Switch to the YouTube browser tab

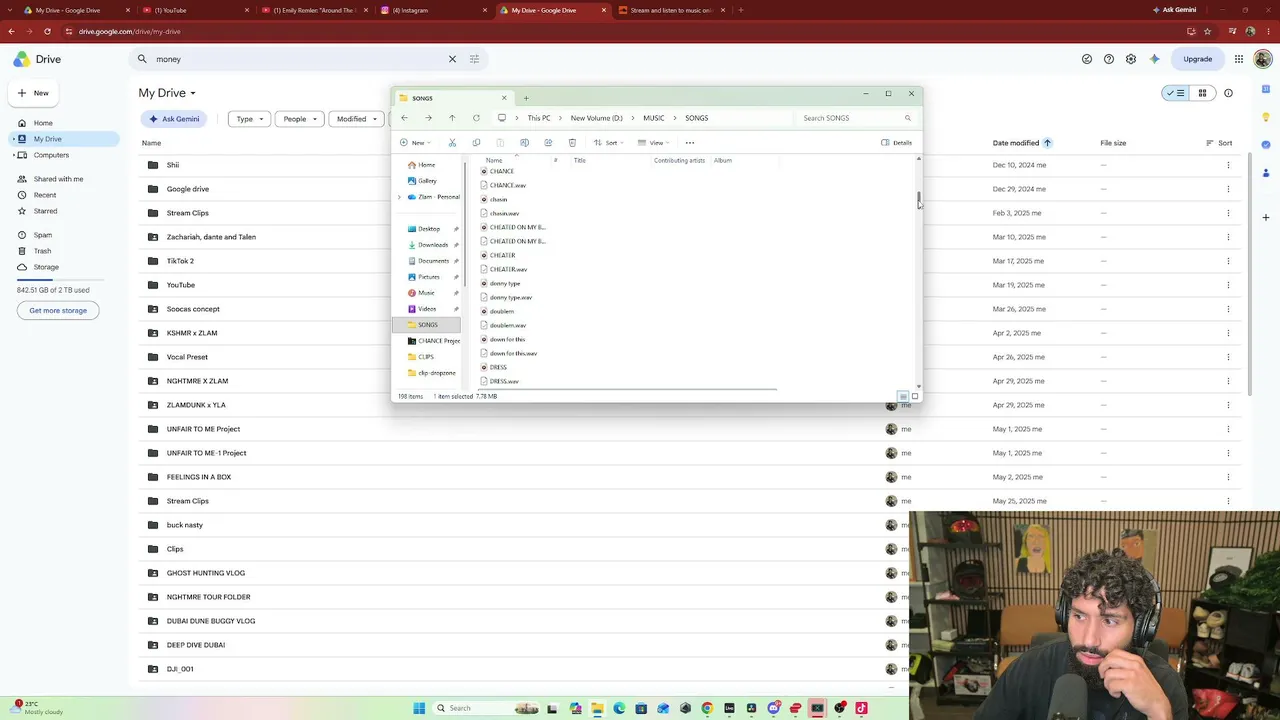coord(193,10)
